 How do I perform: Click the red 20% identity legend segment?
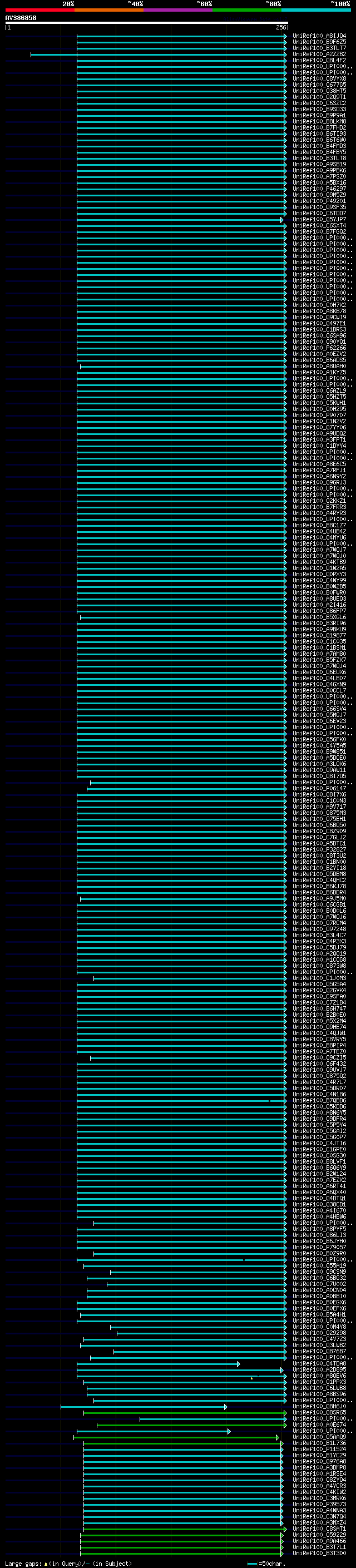39,11
